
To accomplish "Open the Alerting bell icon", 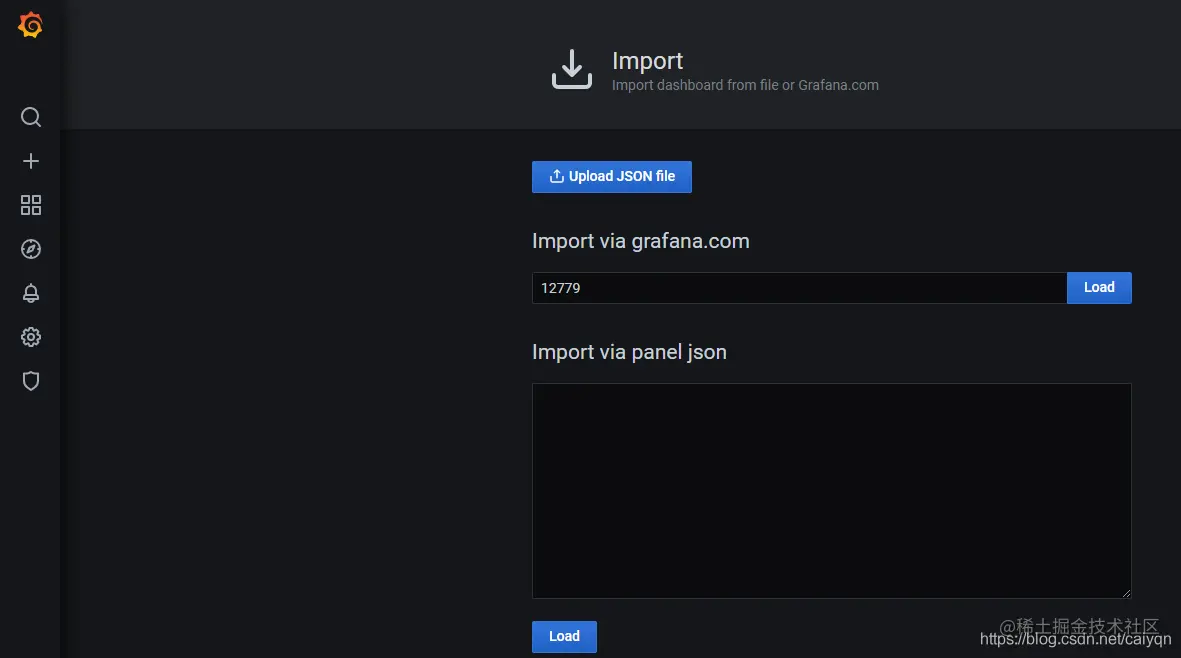I will tap(31, 293).
